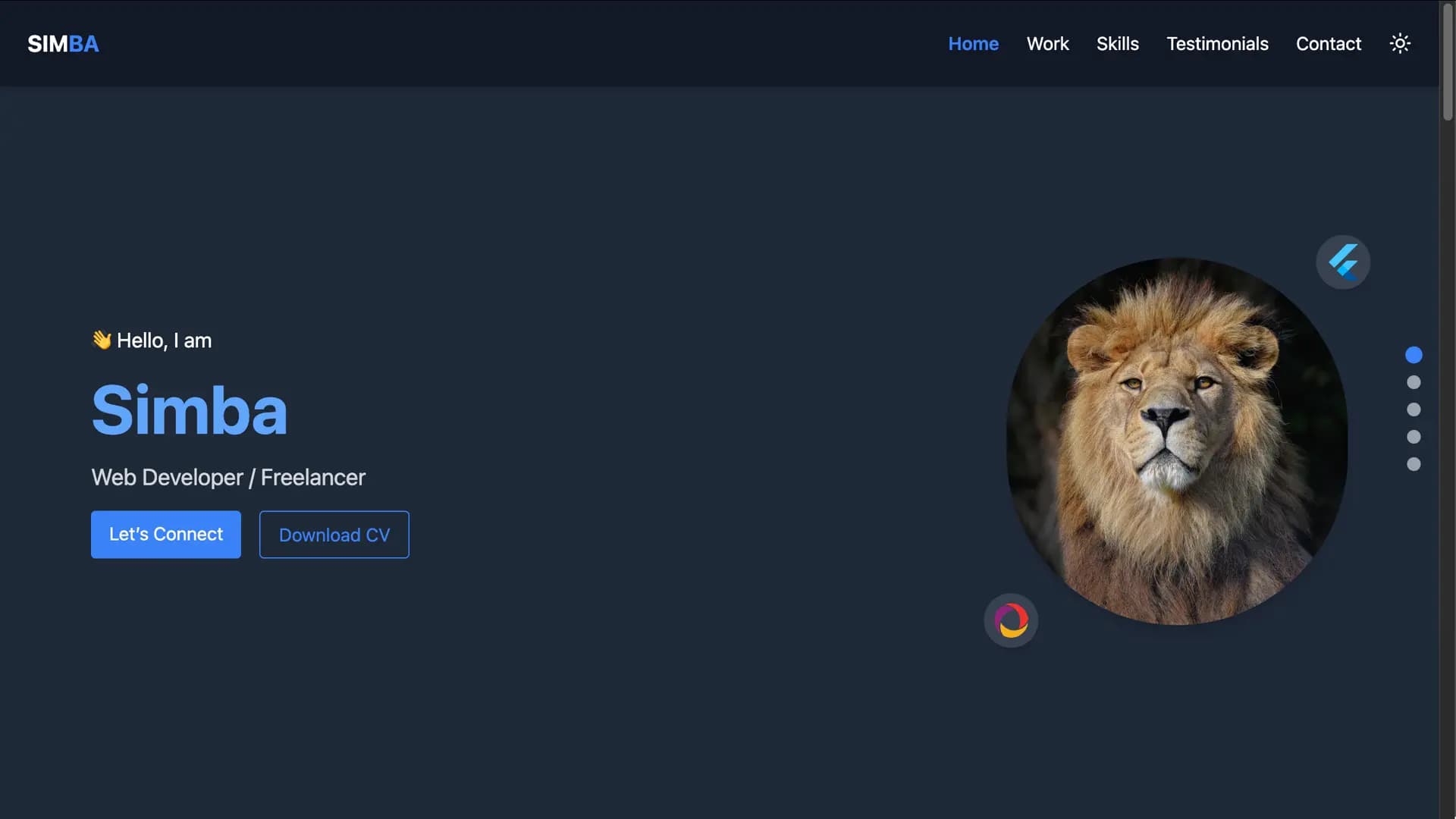Navigate to the Skills section
This screenshot has width=1456, height=819.
(x=1117, y=44)
